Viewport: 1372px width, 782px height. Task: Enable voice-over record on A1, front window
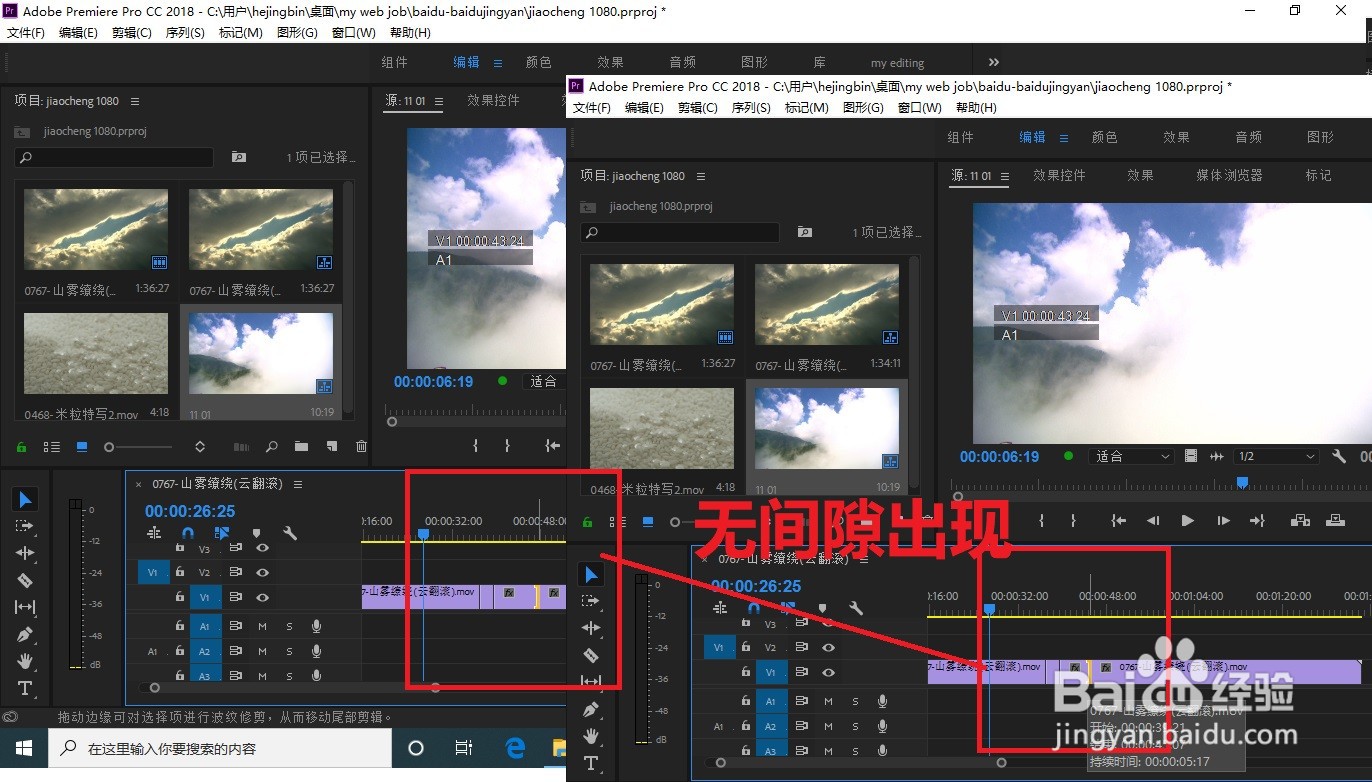point(882,702)
